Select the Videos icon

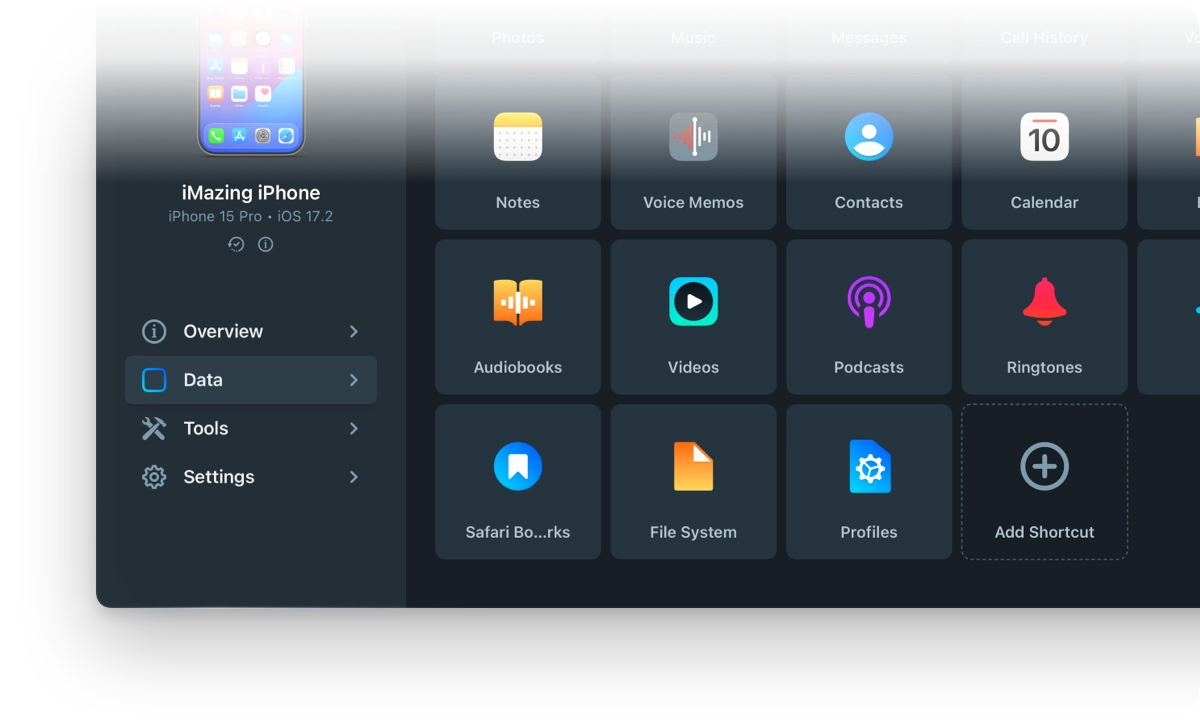click(693, 301)
